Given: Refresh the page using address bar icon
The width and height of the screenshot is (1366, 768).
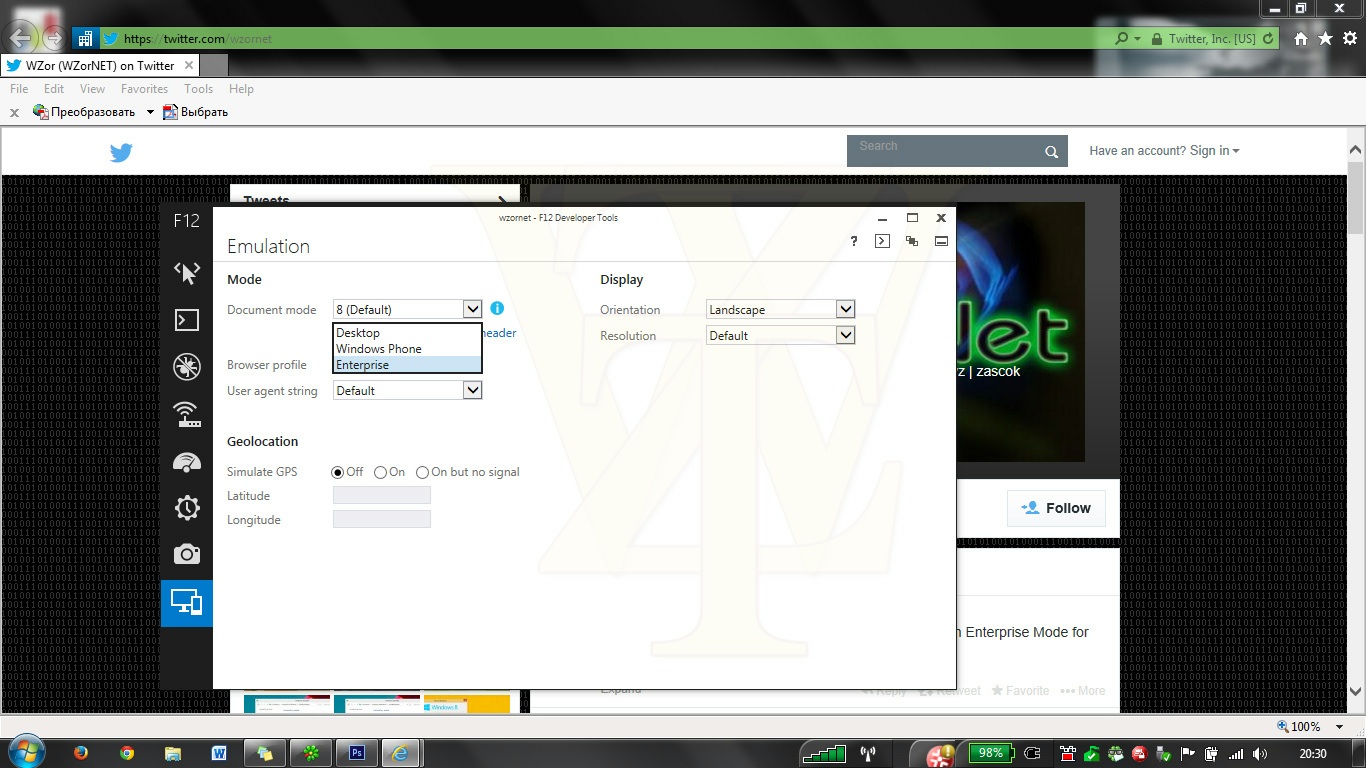Looking at the screenshot, I should 1269,39.
